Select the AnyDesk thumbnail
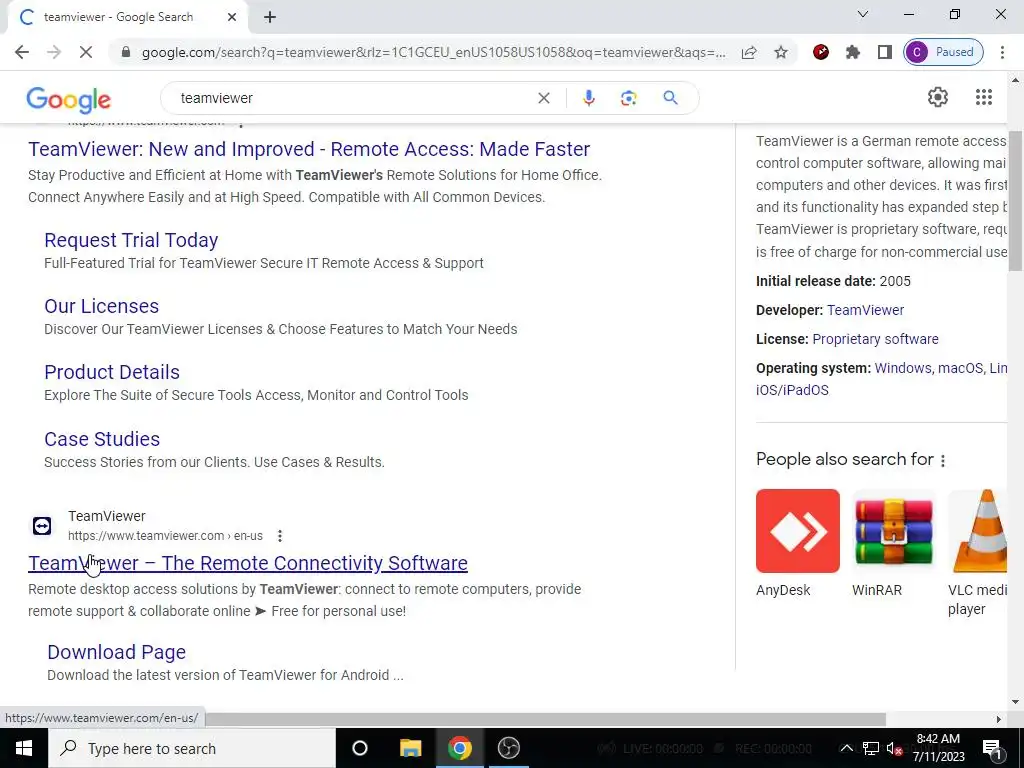The height and width of the screenshot is (768, 1024). [x=797, y=531]
